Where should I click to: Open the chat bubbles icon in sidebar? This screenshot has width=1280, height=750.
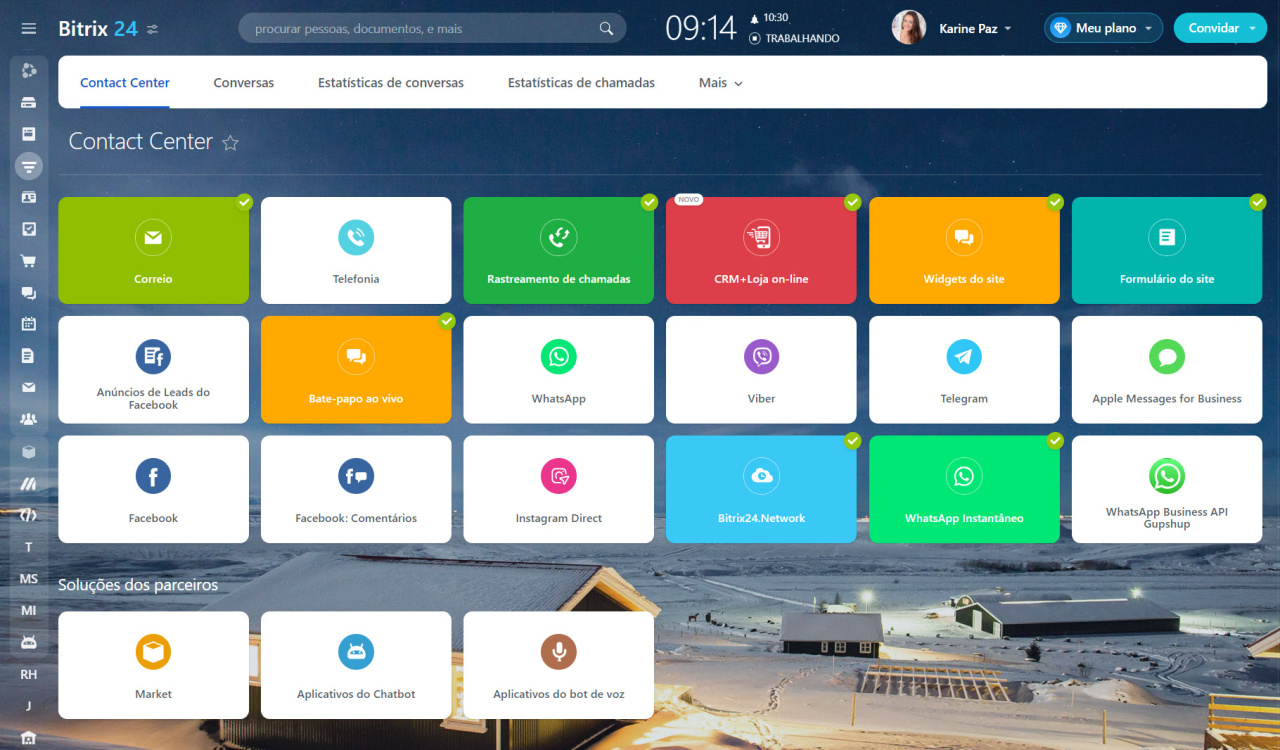tap(29, 293)
